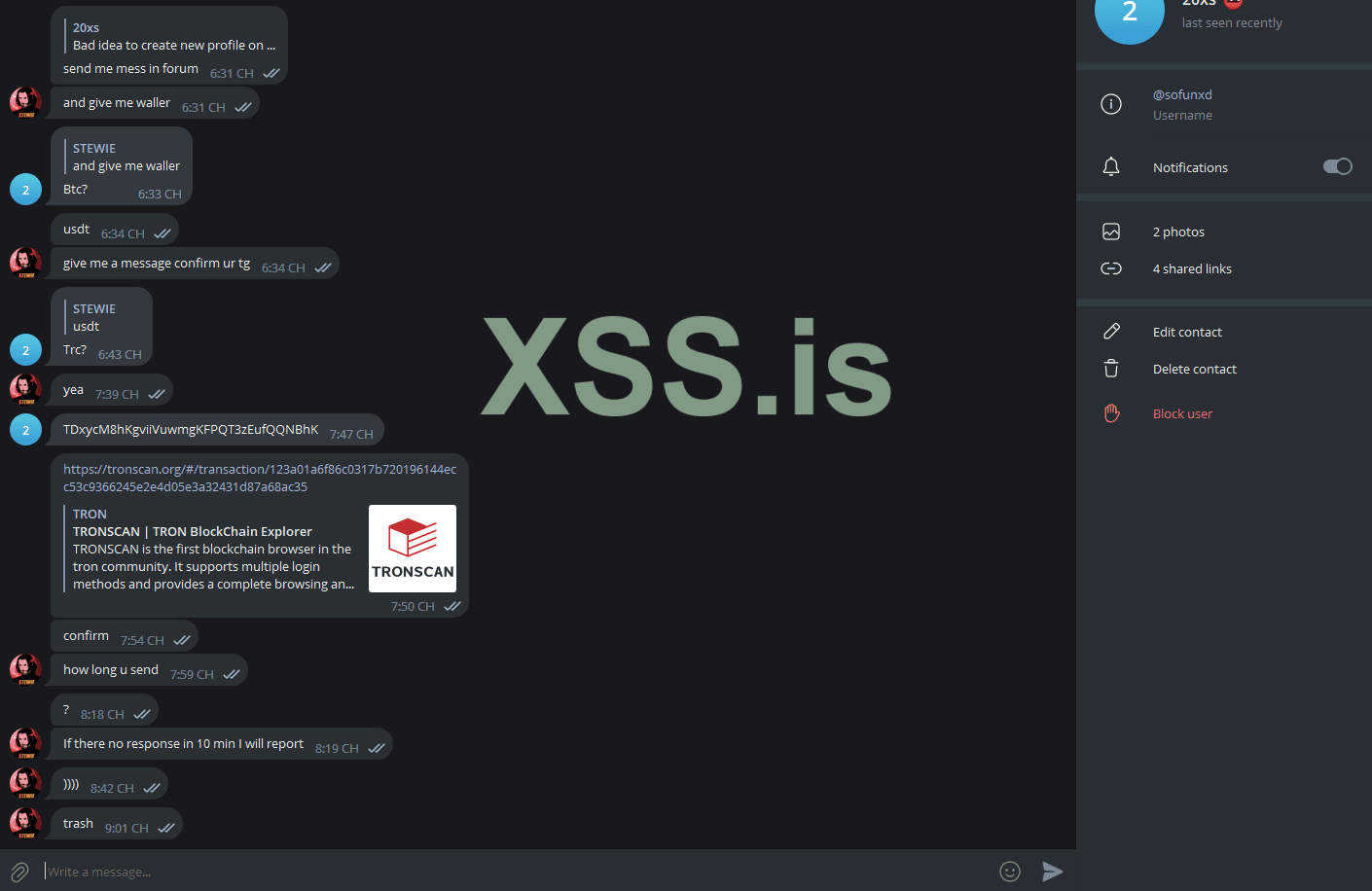This screenshot has width=1372, height=891.
Task: Open the TRONSCAN logo preview thumbnail
Action: point(413,549)
